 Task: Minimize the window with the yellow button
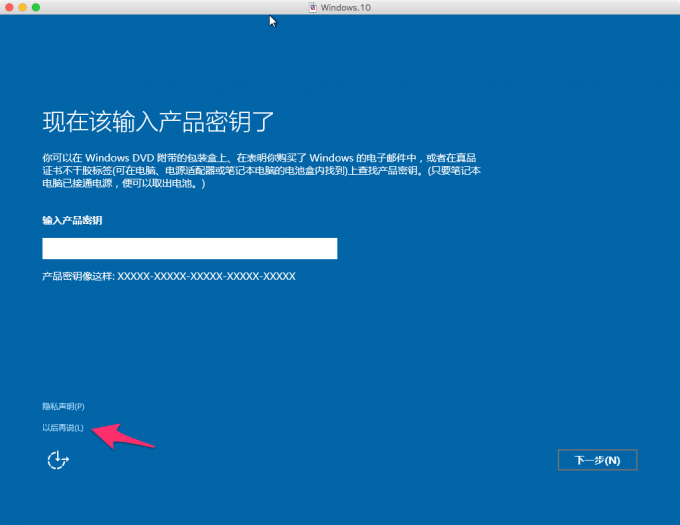pyautogui.click(x=23, y=7)
